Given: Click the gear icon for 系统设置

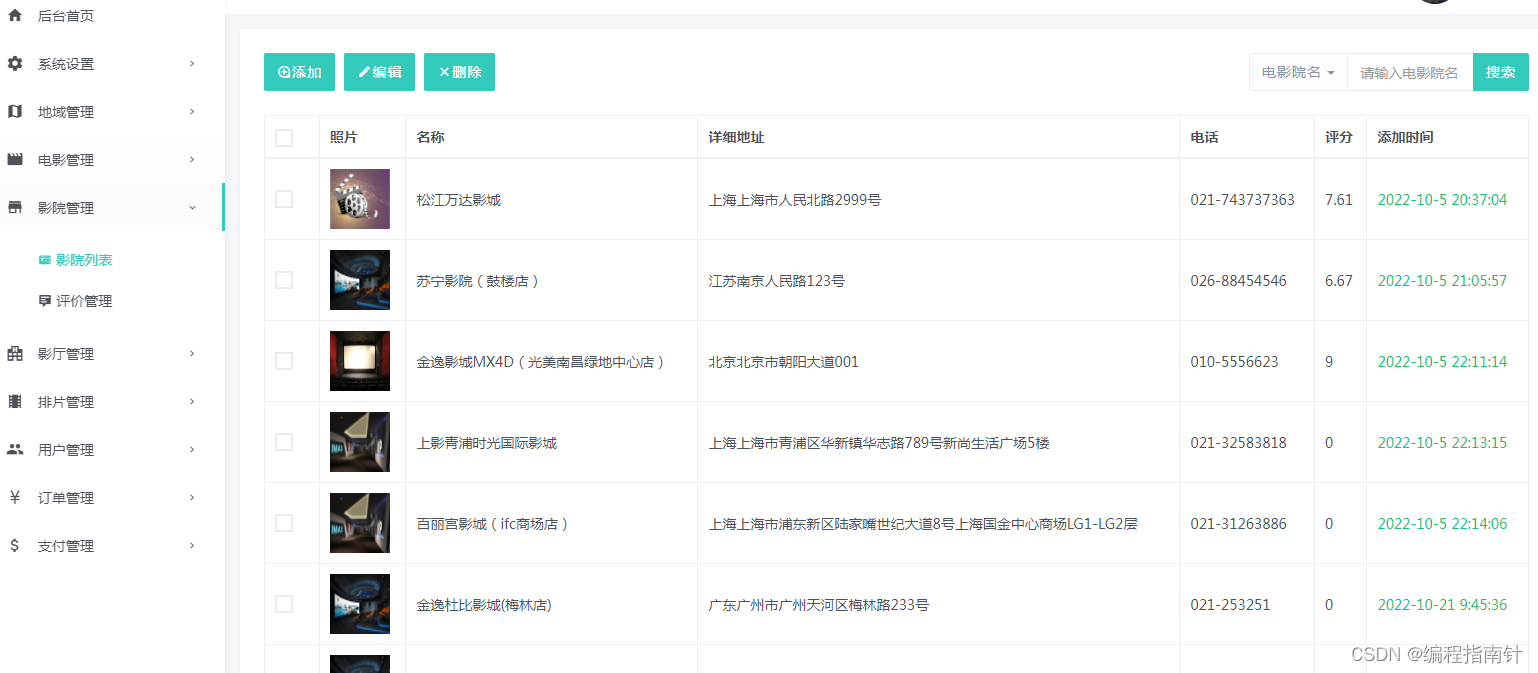Looking at the screenshot, I should click(x=15, y=64).
